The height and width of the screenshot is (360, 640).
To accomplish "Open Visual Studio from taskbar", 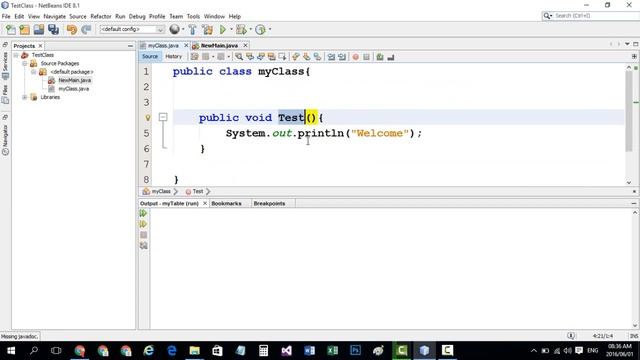I will tap(286, 350).
